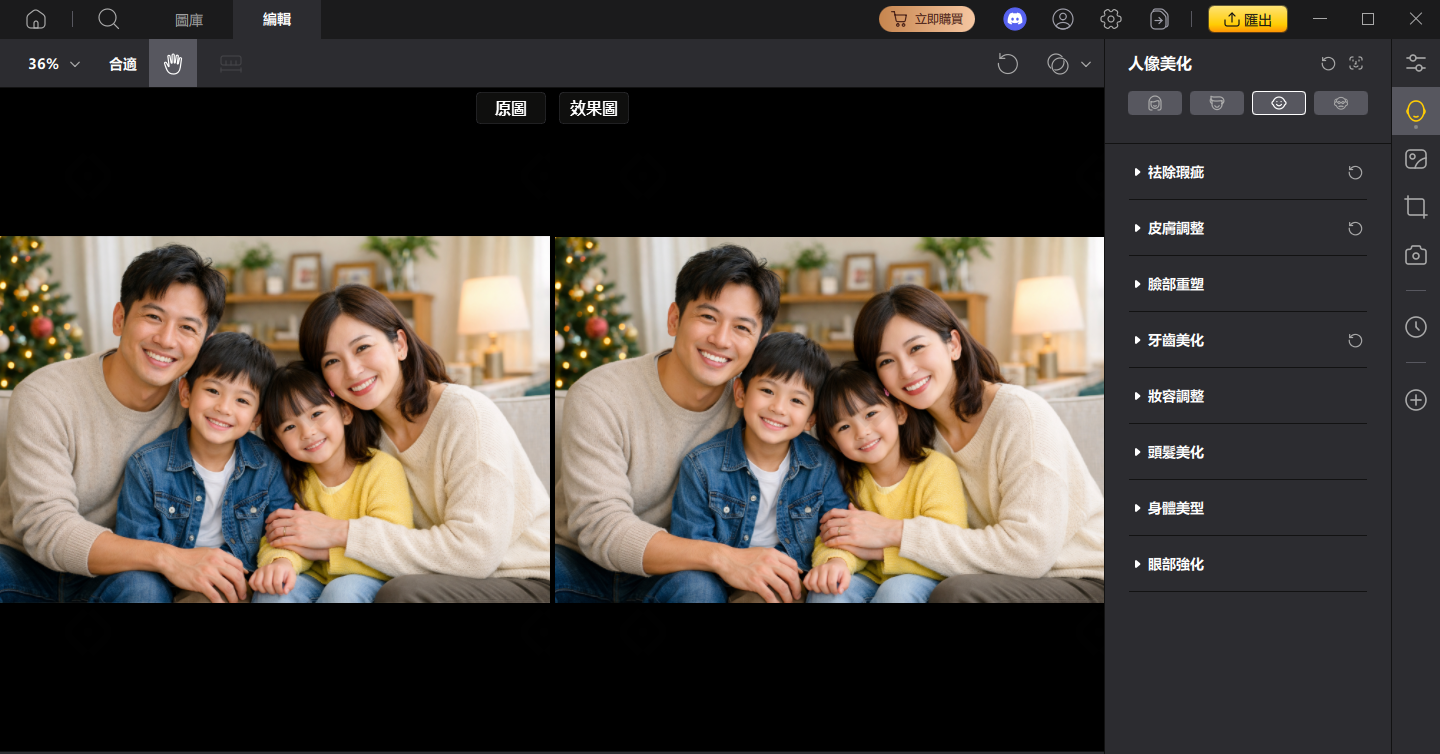Select the Portrait Beautify sidebar icon
Screen dimensions: 1440x754
point(1415,111)
